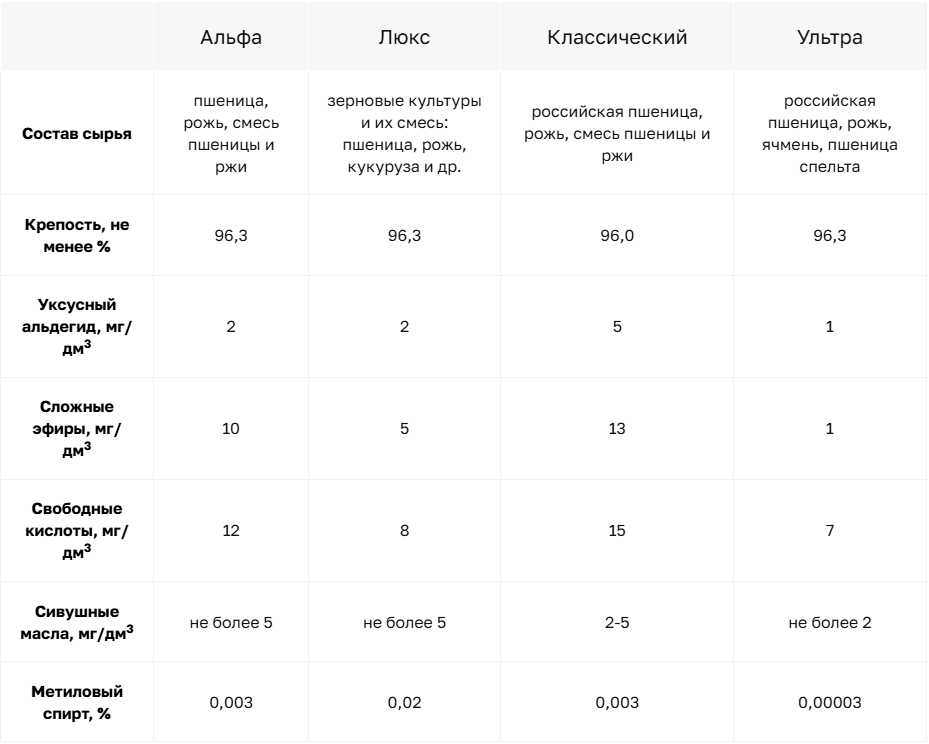Image resolution: width=929 pixels, height=744 pixels.
Task: Click the Состав сырья row label
Action: (x=77, y=134)
